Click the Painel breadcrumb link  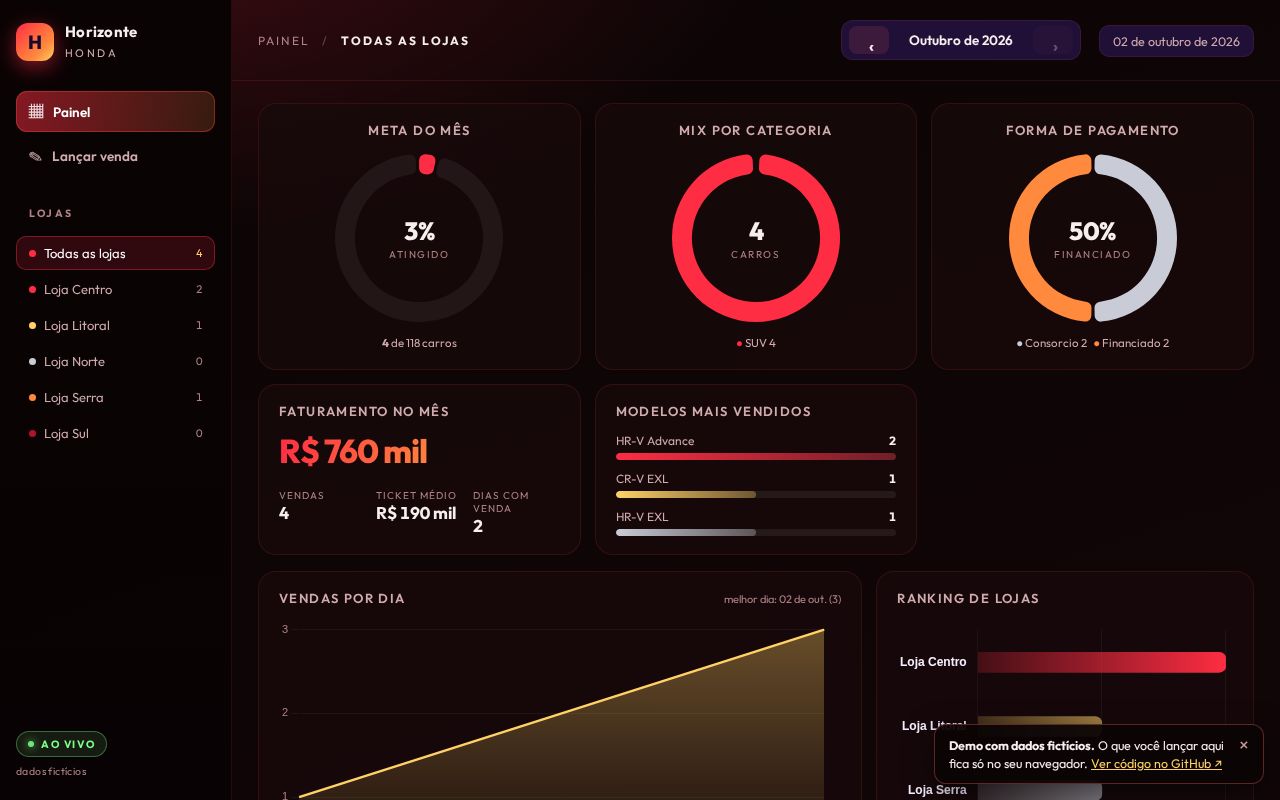coord(283,41)
